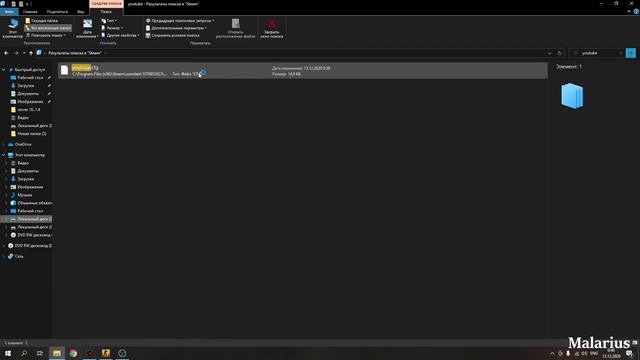Screen dimensions: 640x360
Task: Open Повторить поиск dropdown
Action: pyautogui.click(x=46, y=35)
